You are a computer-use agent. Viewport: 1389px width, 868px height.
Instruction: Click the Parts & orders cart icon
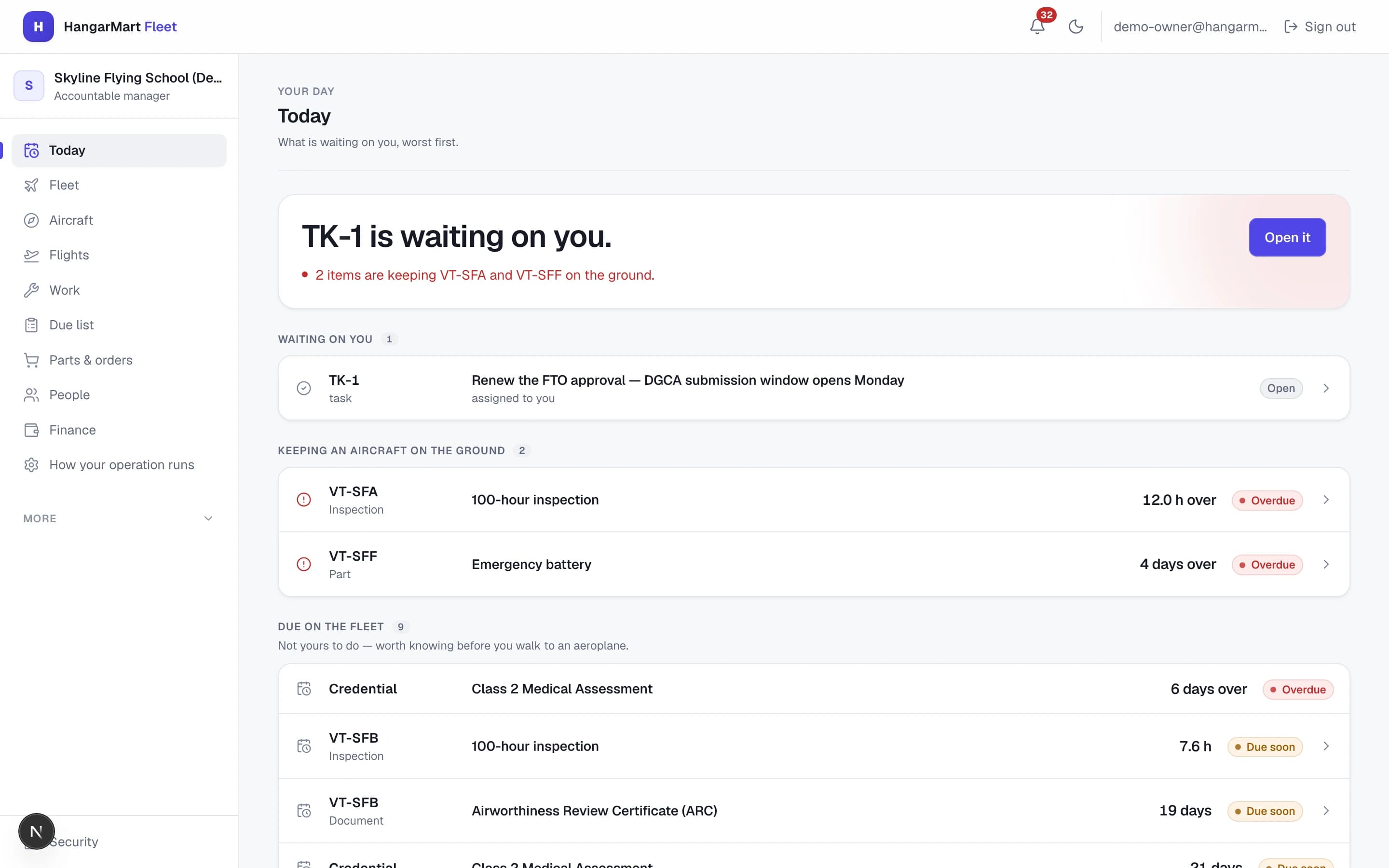click(31, 360)
